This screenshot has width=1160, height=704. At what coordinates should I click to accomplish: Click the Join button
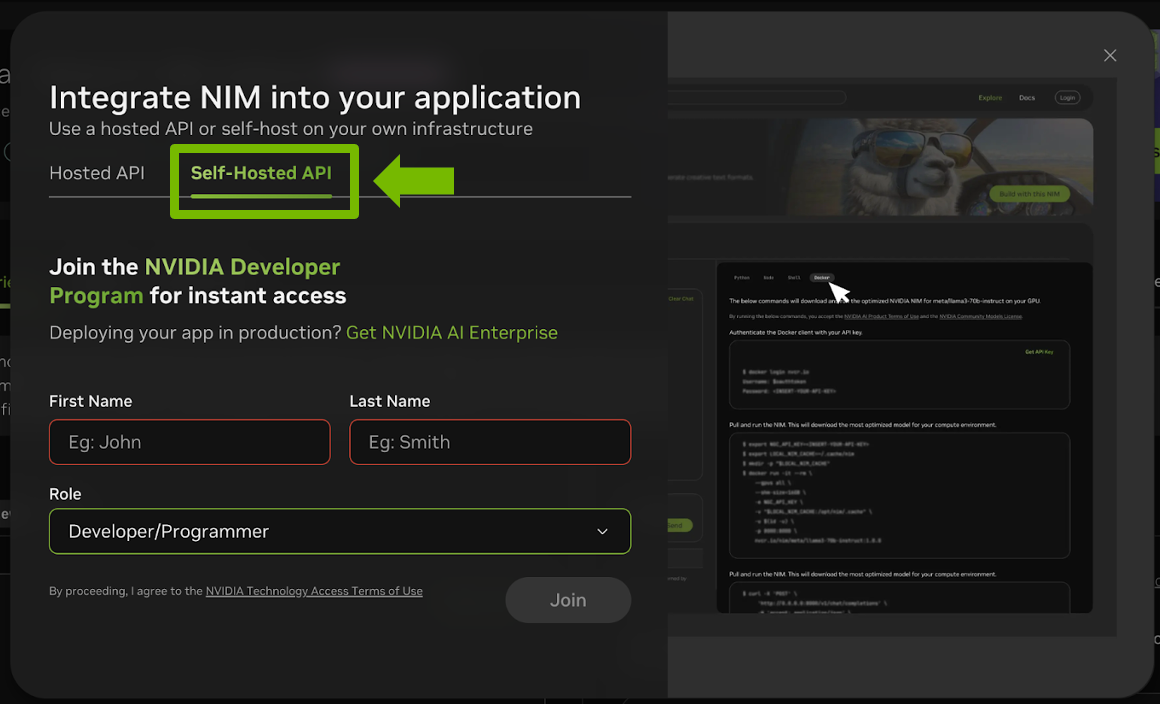pyautogui.click(x=568, y=600)
